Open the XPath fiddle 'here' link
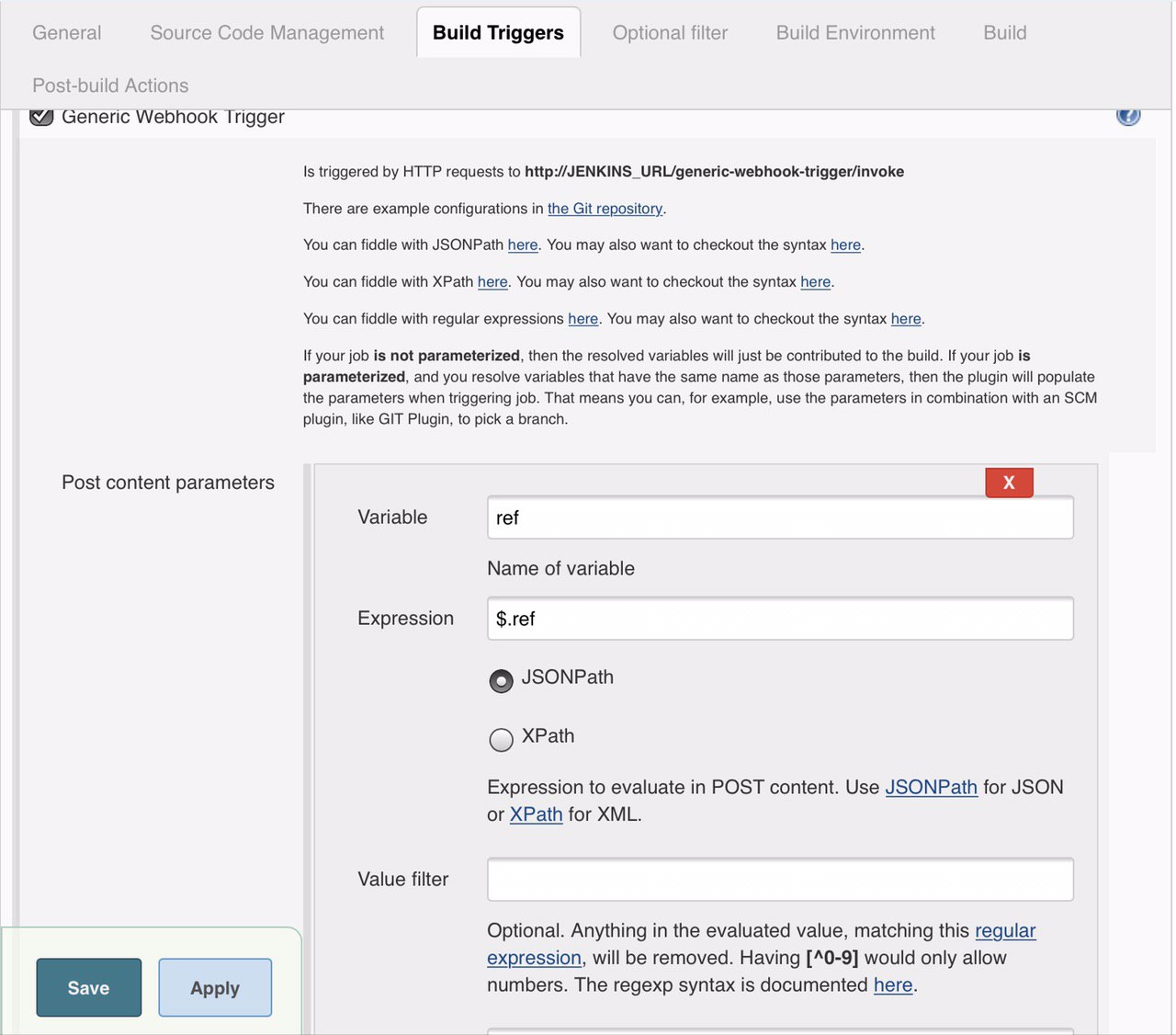Image resolution: width=1176 pixels, height=1035 pixels. coord(492,282)
